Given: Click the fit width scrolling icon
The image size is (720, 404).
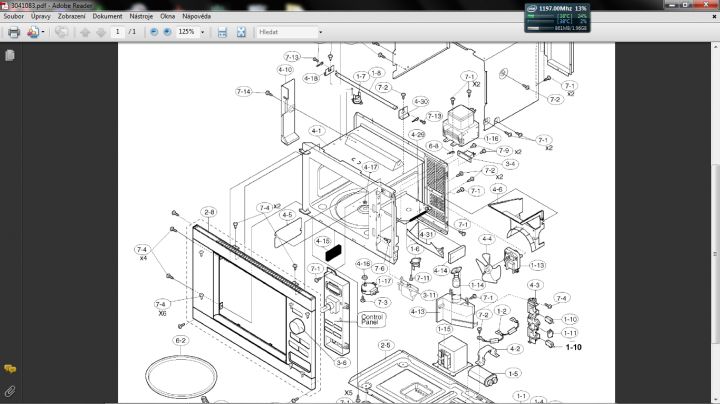Looking at the screenshot, I should (223, 32).
